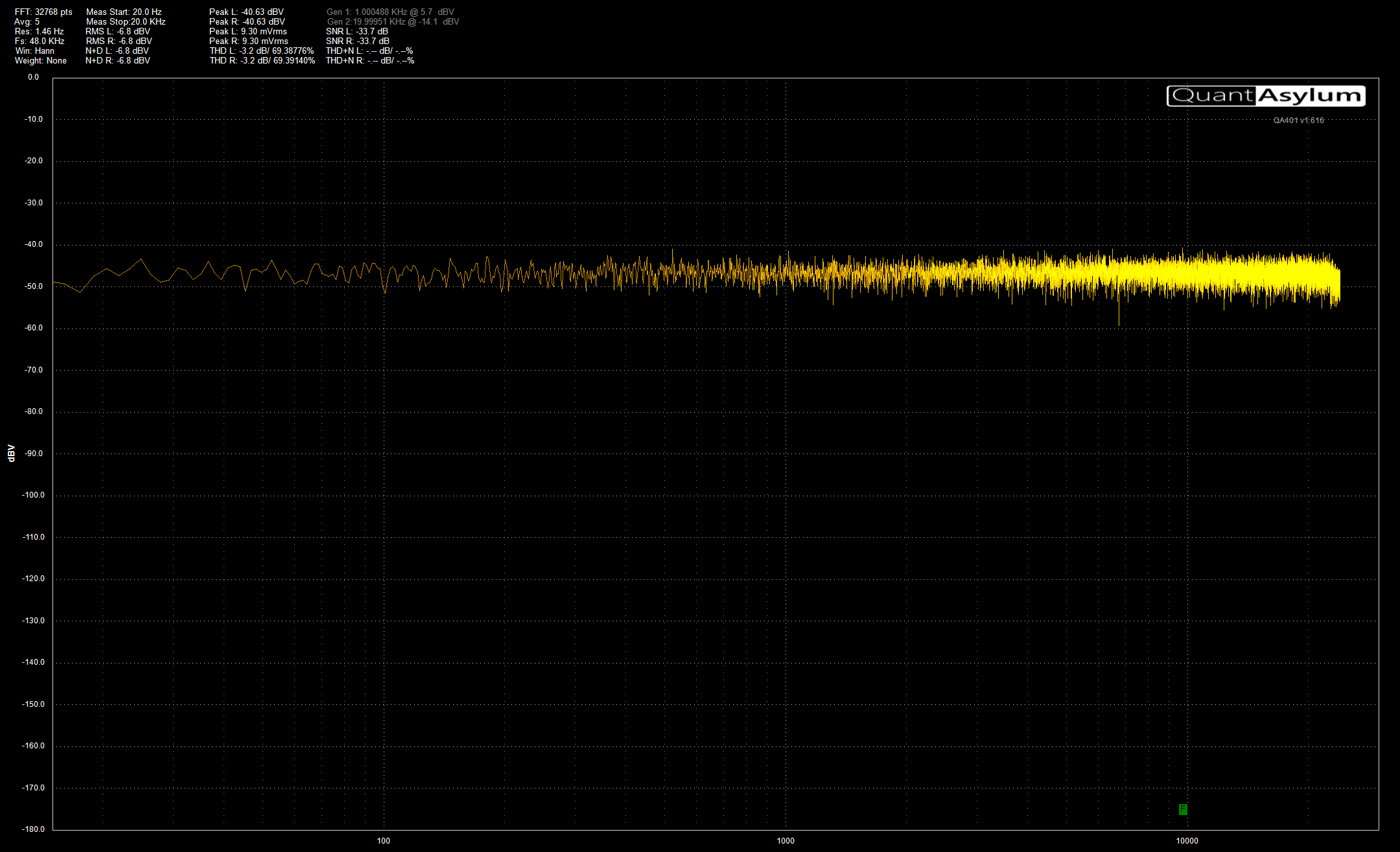Click the 'SNR L: -33.7 dB' readout
1400x852 pixels.
tap(357, 31)
